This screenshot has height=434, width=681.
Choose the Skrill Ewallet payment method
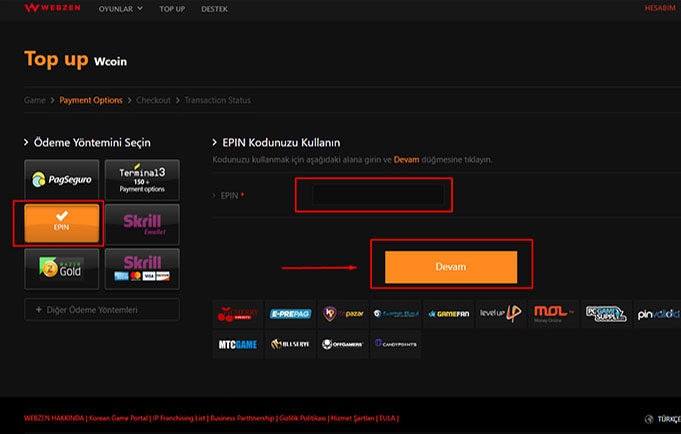tap(142, 224)
